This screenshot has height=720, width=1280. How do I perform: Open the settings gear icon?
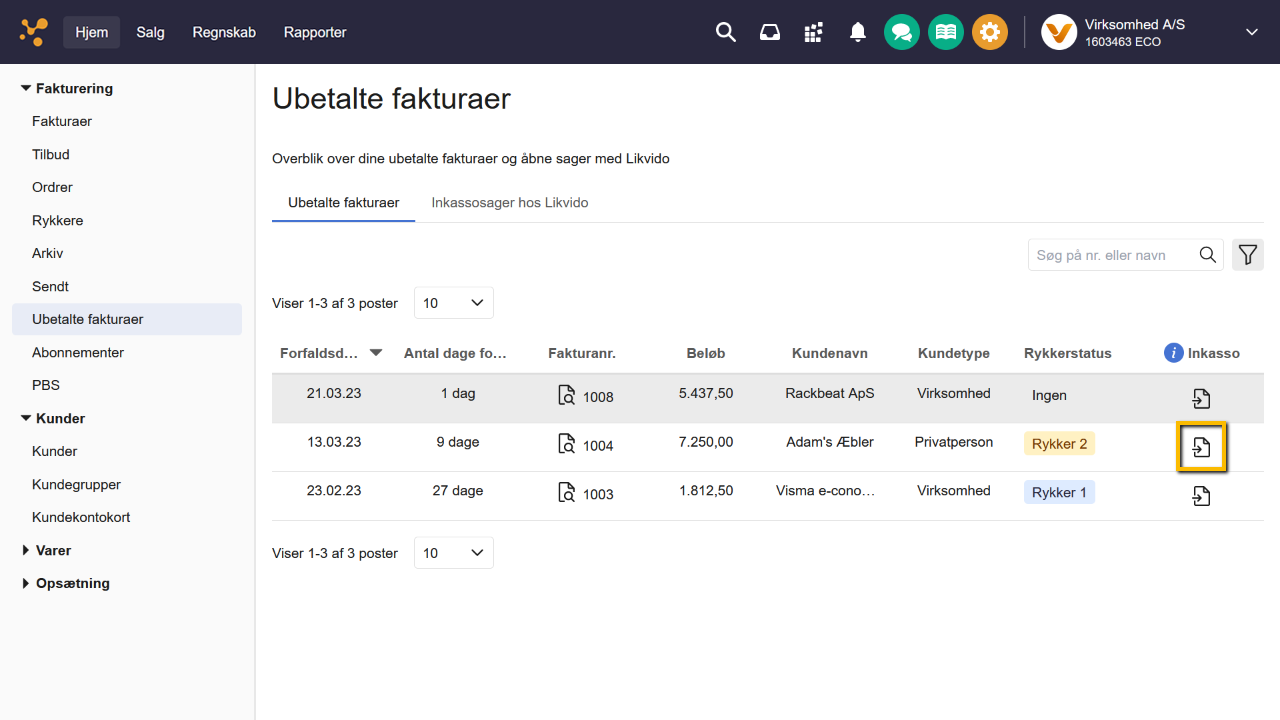tap(990, 31)
